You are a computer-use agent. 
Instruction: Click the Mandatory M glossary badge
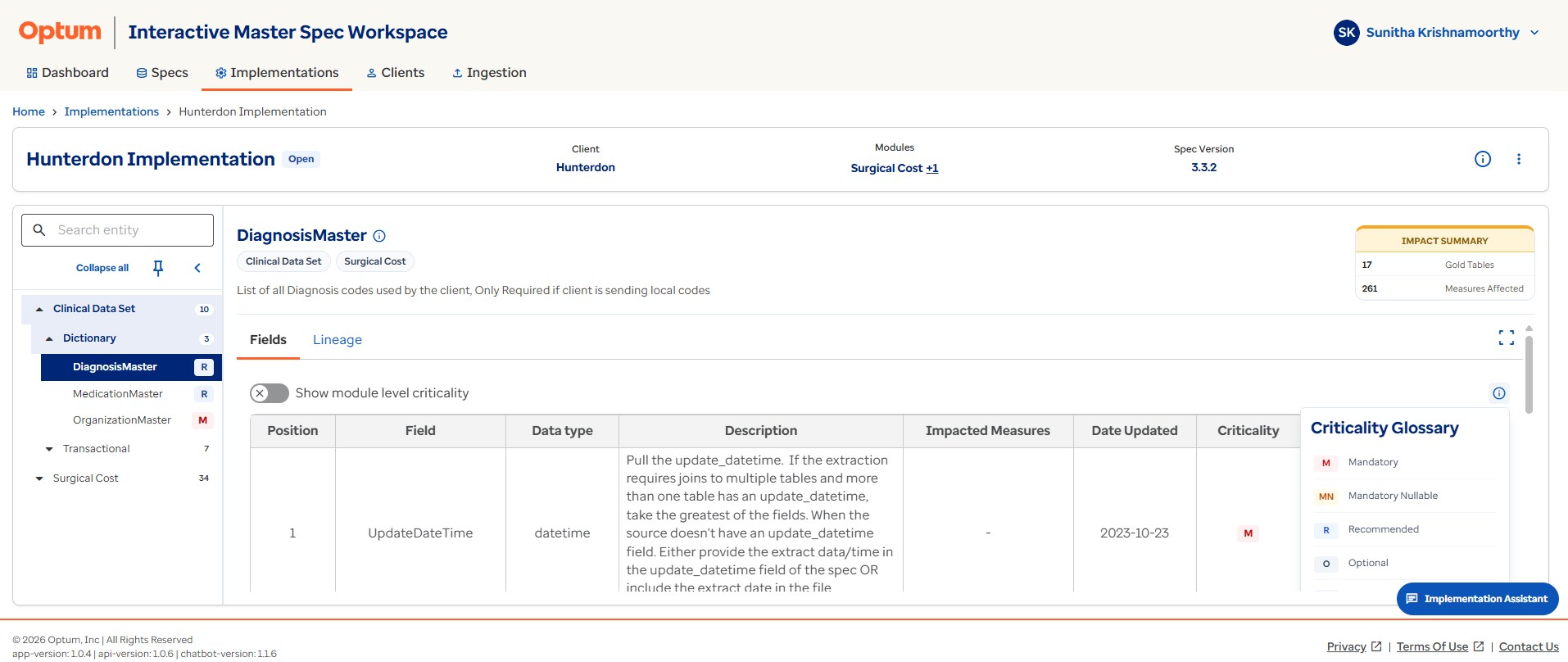1326,463
